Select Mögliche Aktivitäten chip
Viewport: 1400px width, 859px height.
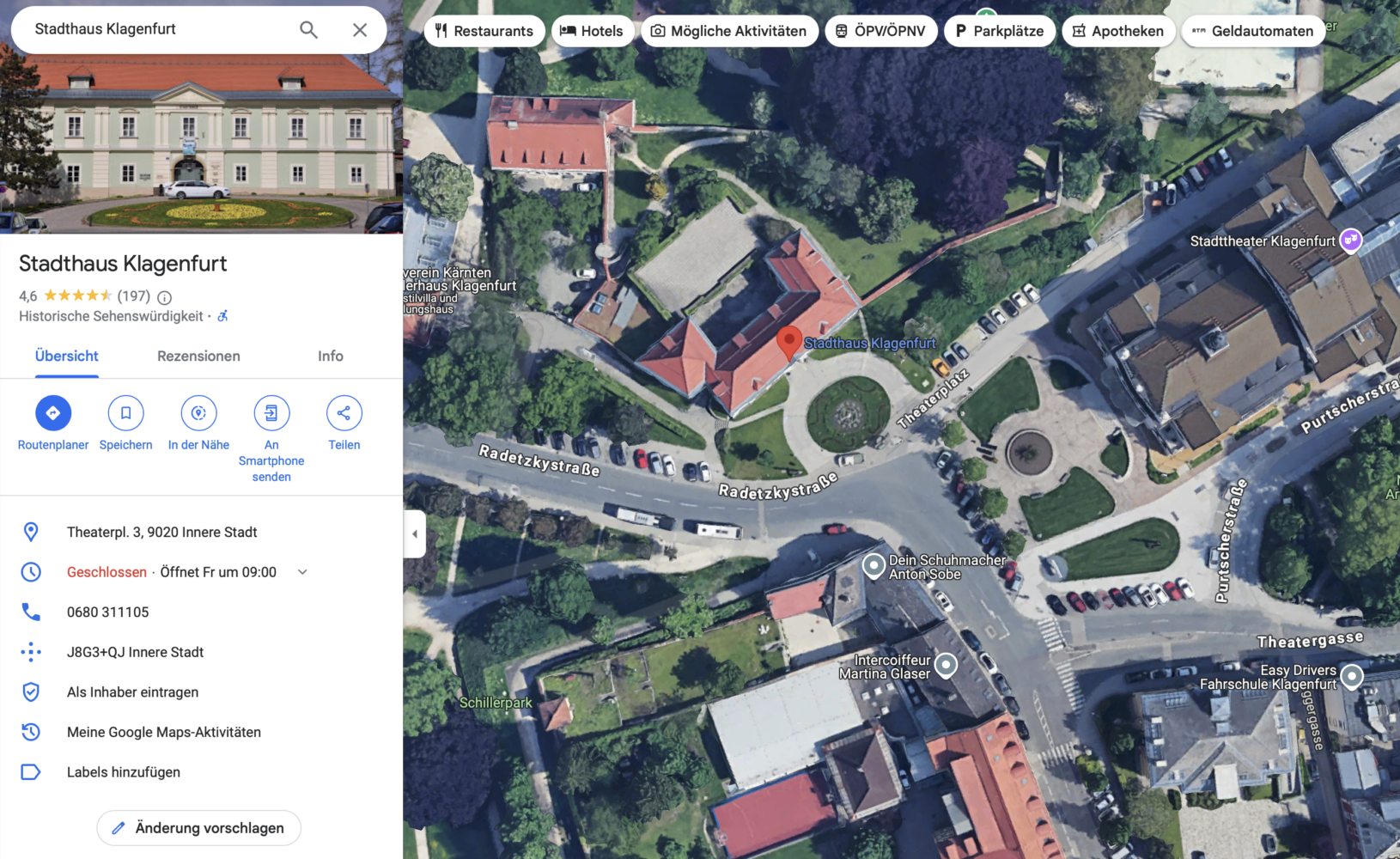729,31
